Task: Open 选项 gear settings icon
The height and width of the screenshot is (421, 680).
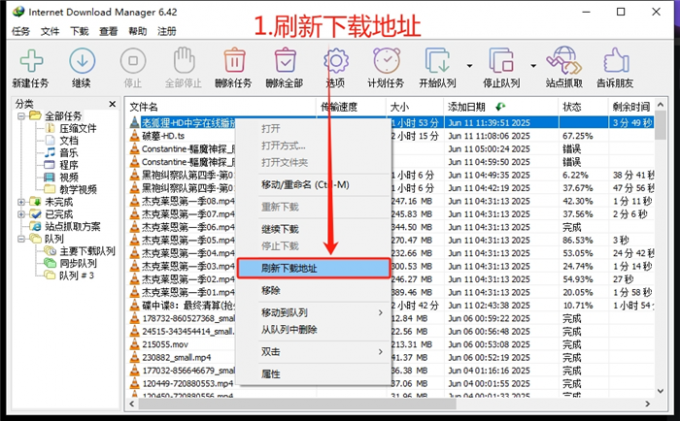Action: click(336, 61)
